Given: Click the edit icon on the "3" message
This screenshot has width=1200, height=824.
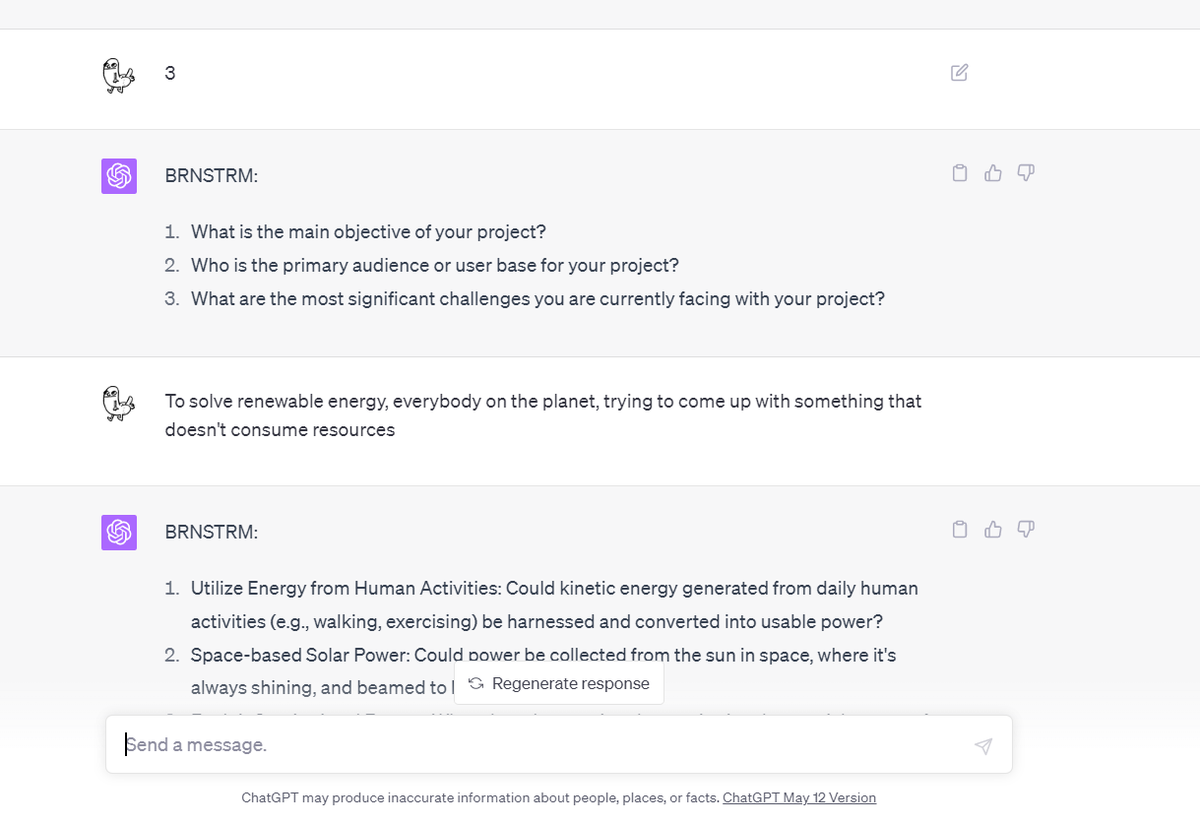Looking at the screenshot, I should pos(959,72).
